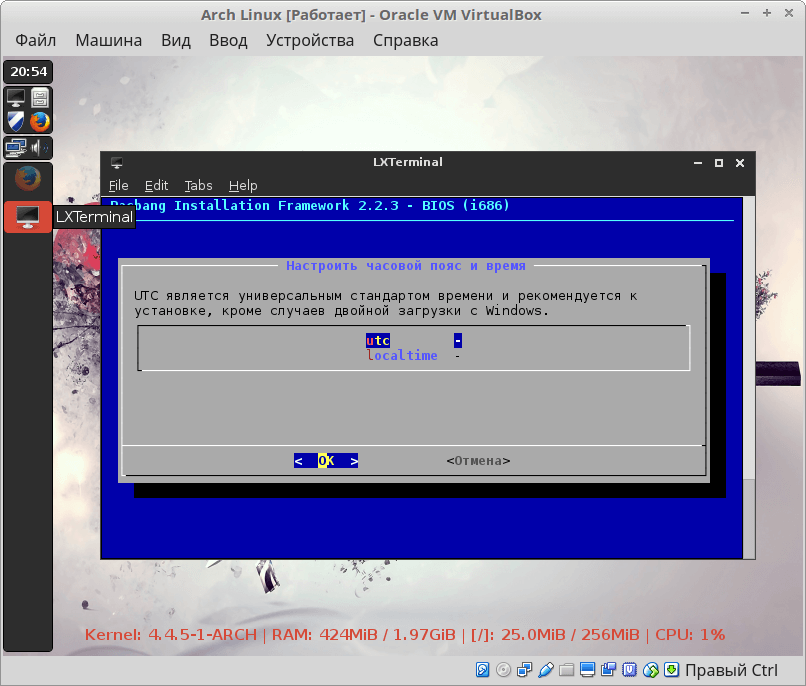The image size is (806, 686).
Task: Launch Firefox from the quick launcher
Action: pos(40,121)
